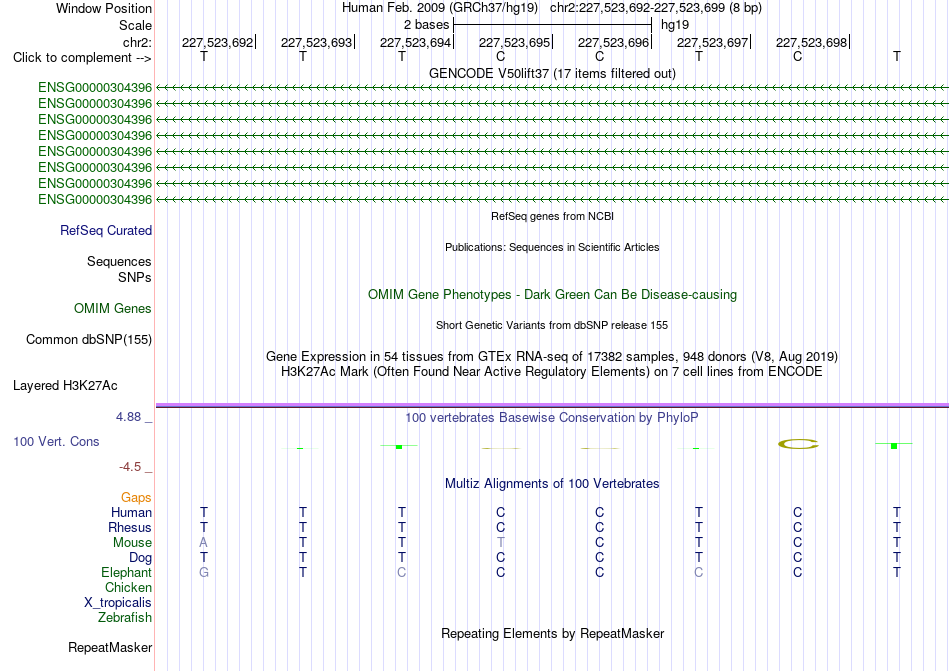
Task: Open 'Publications: Sequences in Scientific Articles' title
Action: (x=552, y=247)
